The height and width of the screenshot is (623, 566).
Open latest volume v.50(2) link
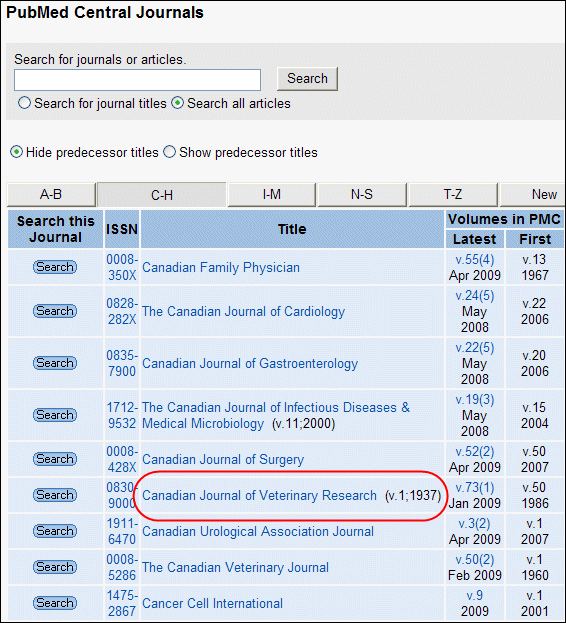pos(475,560)
